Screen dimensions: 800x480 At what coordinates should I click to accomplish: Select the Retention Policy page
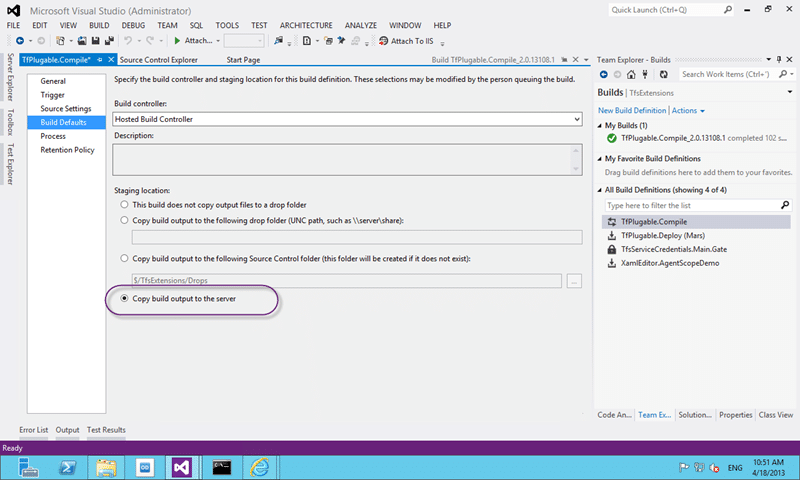tap(67, 150)
